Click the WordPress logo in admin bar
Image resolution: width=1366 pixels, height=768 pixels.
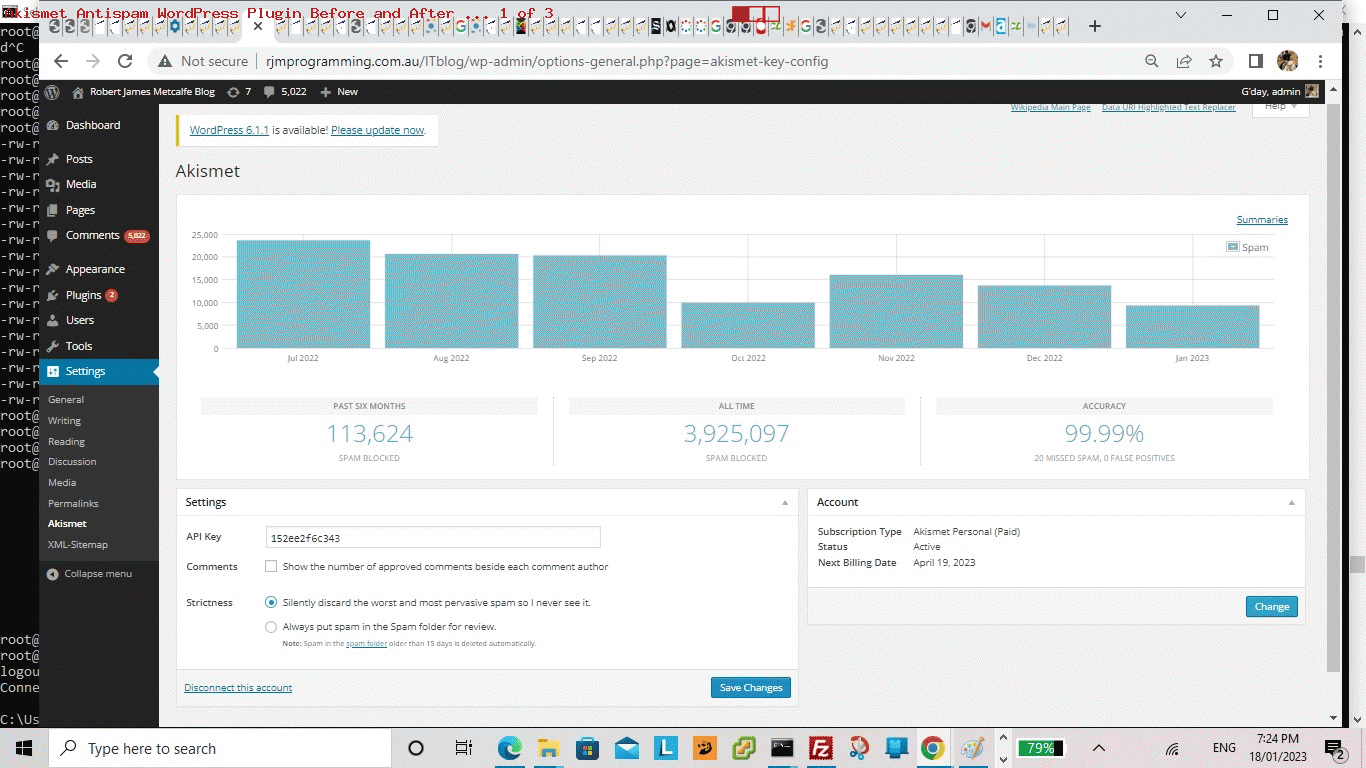click(x=52, y=92)
